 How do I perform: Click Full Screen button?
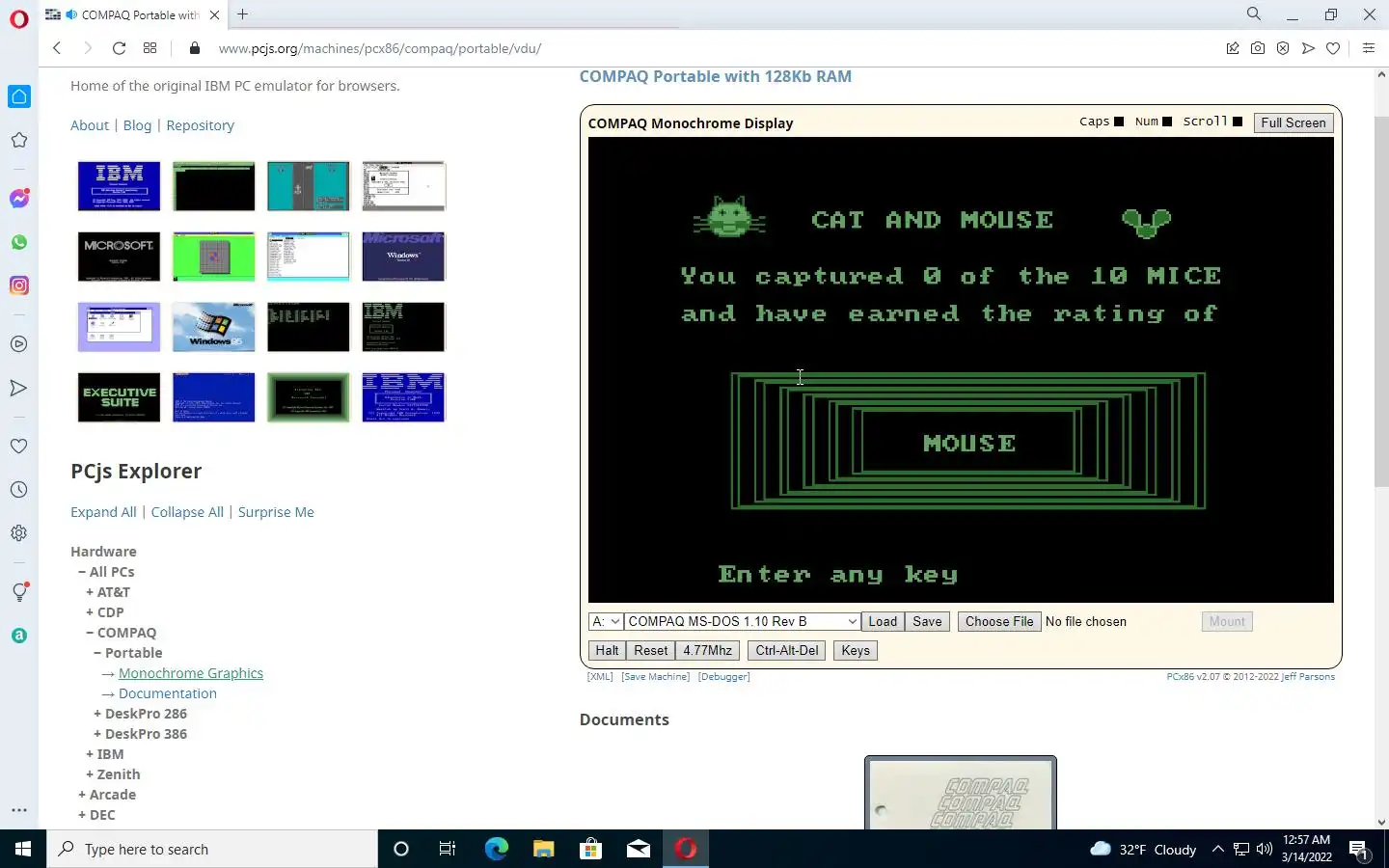tap(1293, 122)
